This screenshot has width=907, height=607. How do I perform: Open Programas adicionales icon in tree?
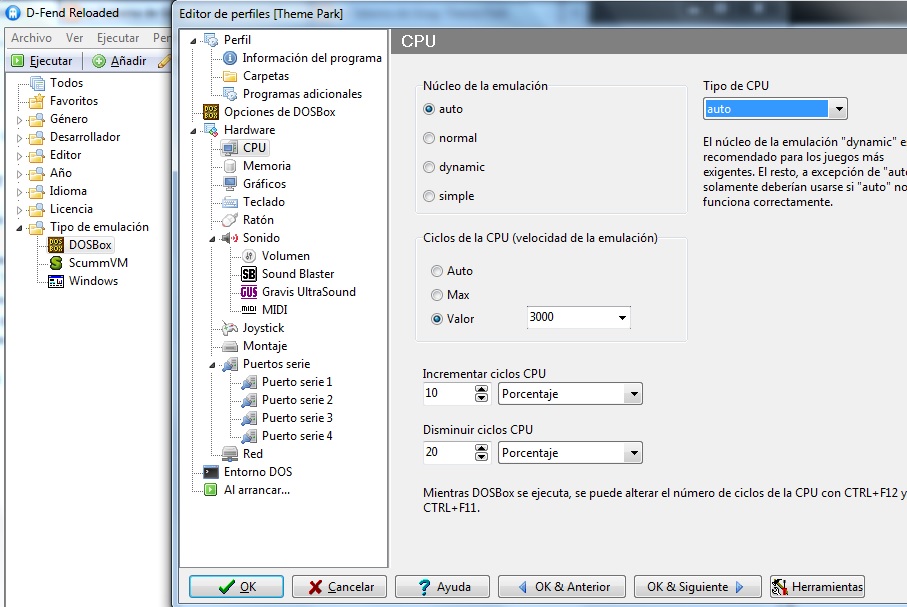(230, 94)
